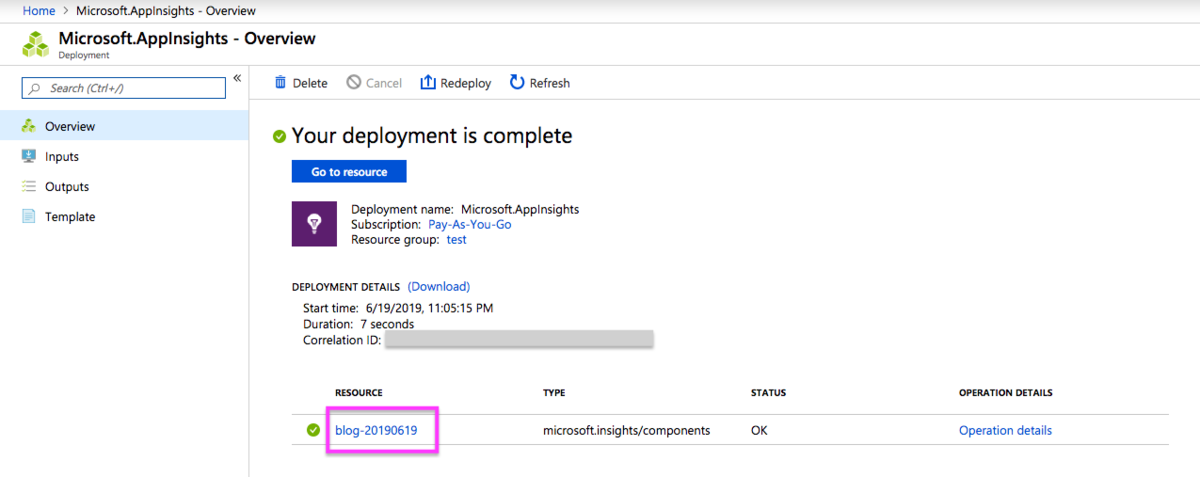Click the Your deployment is complete heading
This screenshot has width=1200, height=477.
pyautogui.click(x=432, y=136)
